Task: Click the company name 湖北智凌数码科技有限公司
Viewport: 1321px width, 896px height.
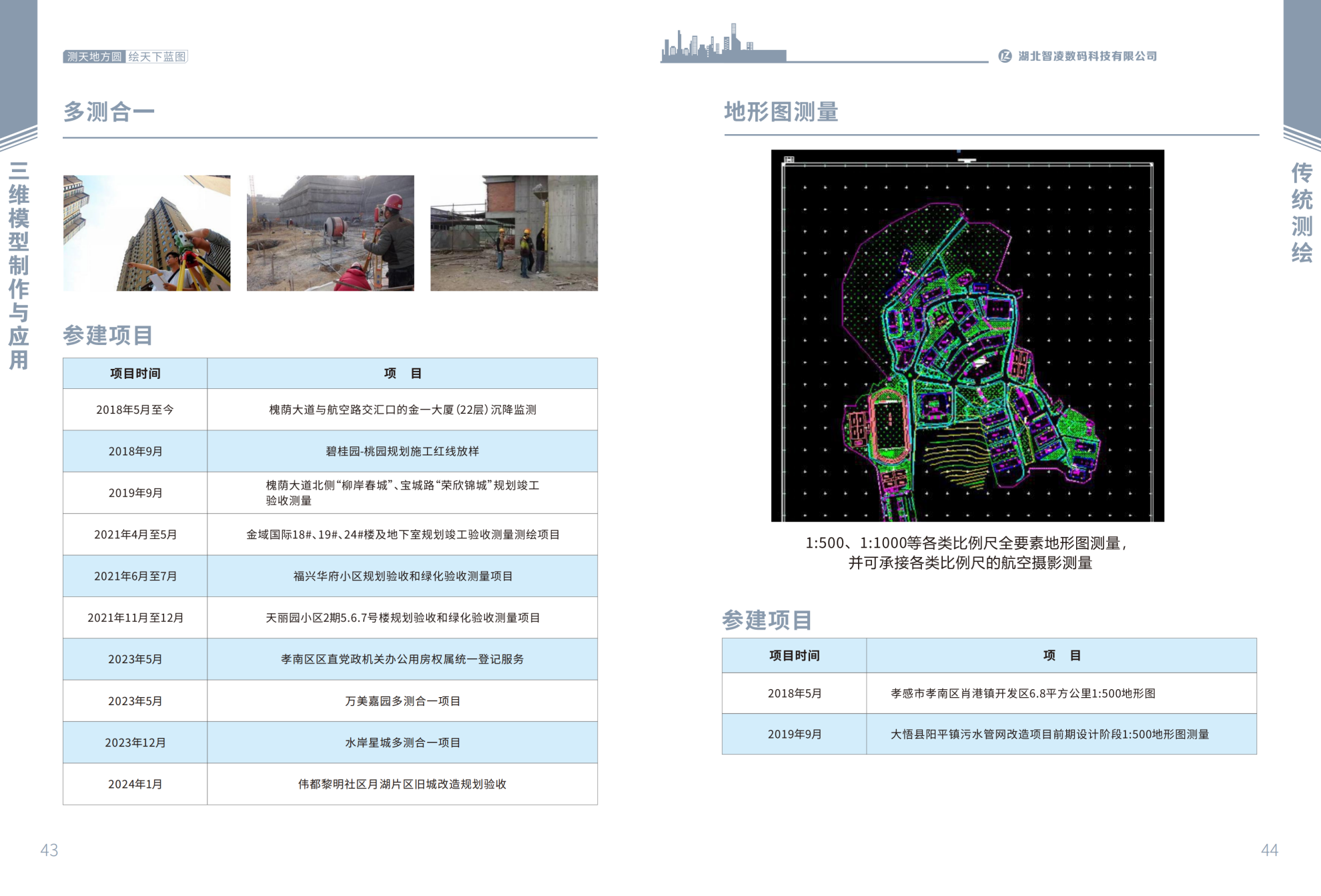Action: (1087, 56)
